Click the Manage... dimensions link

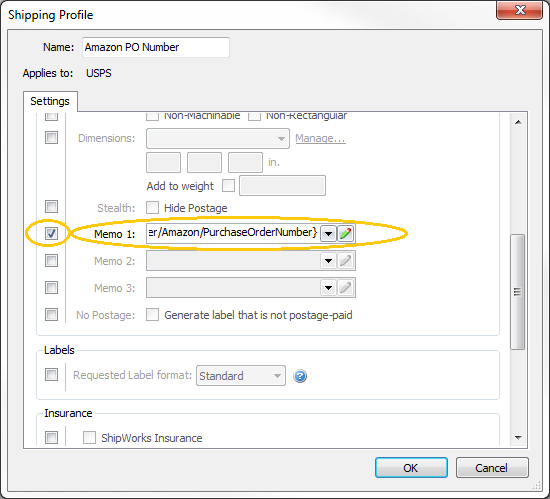pos(320,139)
